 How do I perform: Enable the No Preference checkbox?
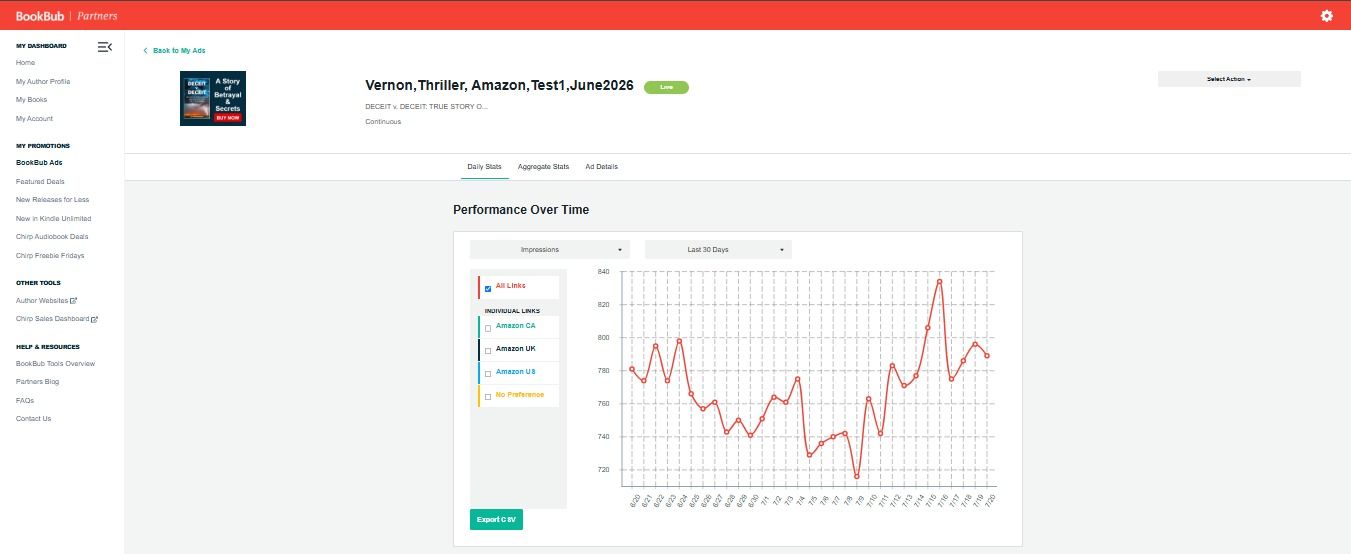(488, 397)
